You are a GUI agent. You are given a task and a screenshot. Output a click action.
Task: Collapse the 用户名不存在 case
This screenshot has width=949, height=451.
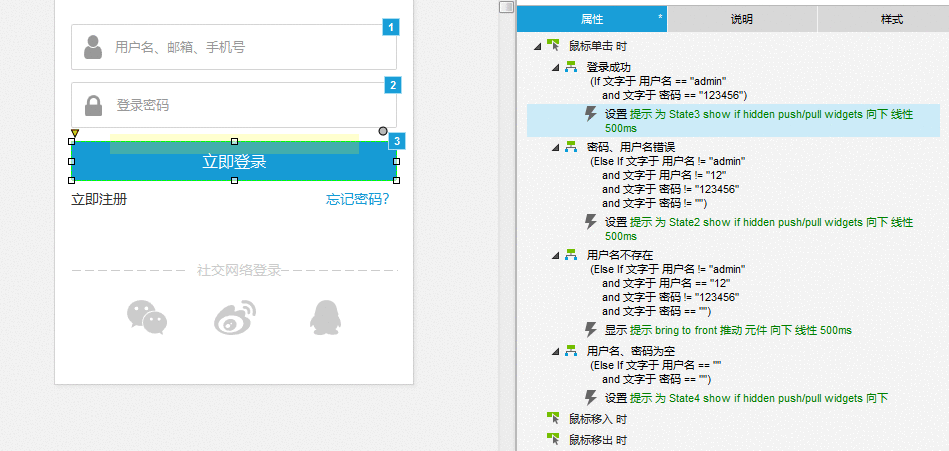pos(555,255)
